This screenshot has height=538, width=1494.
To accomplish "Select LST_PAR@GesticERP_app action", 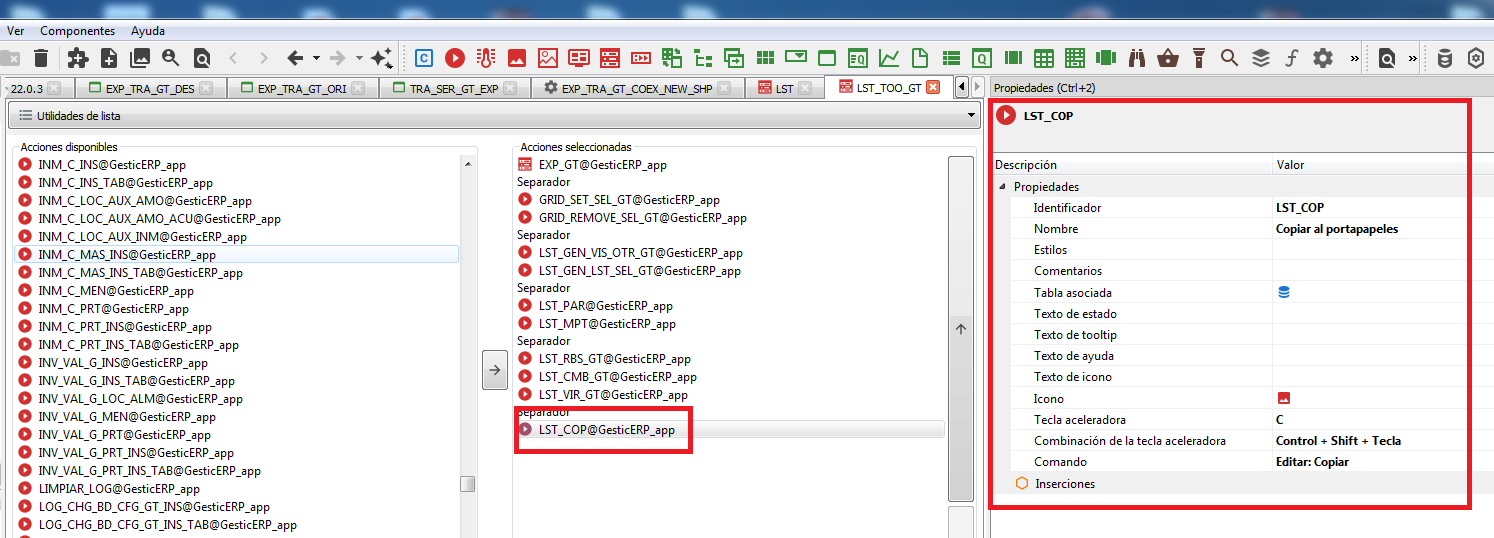I will [x=606, y=306].
